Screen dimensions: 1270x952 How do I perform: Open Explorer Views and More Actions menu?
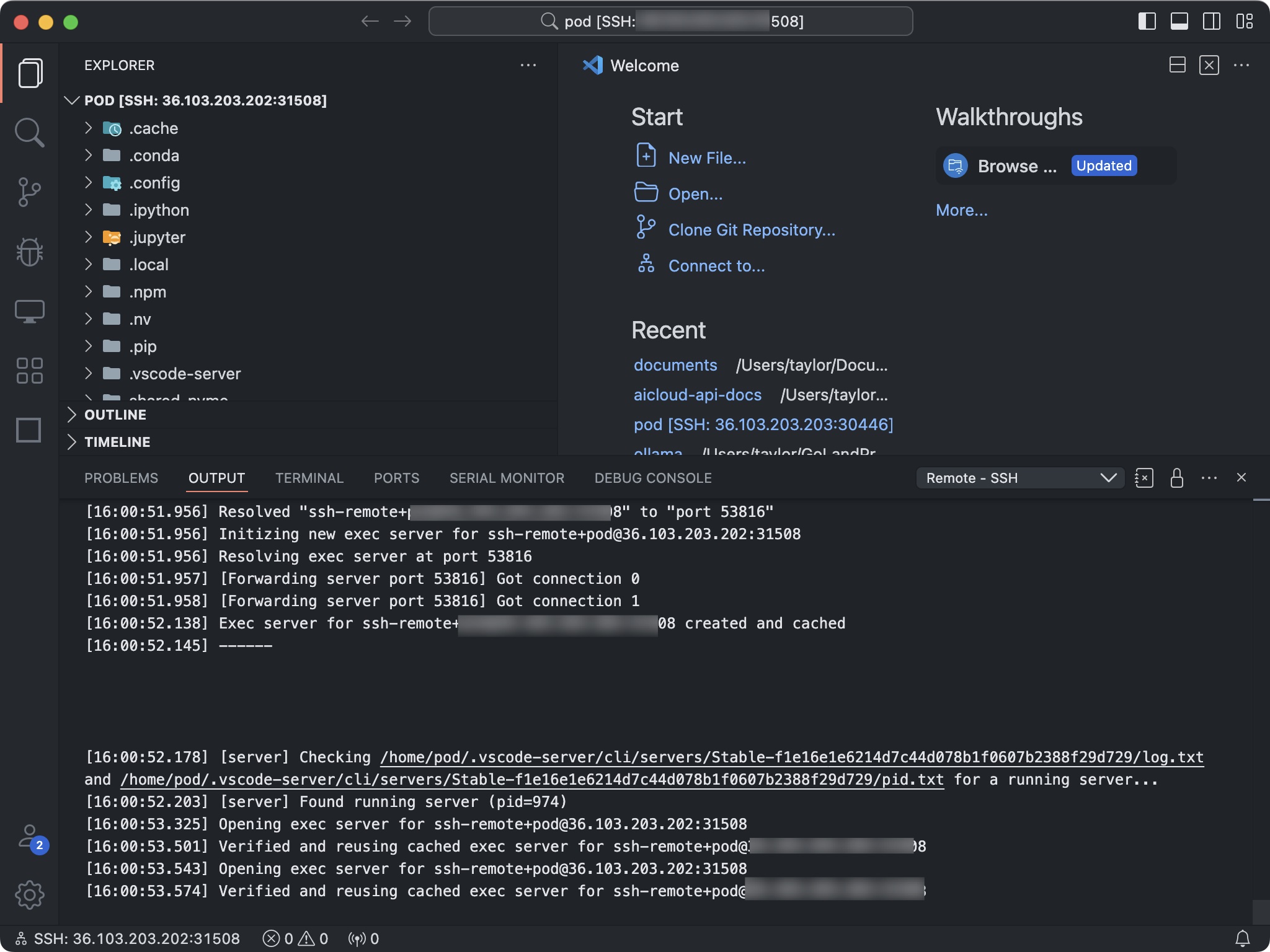coord(528,65)
